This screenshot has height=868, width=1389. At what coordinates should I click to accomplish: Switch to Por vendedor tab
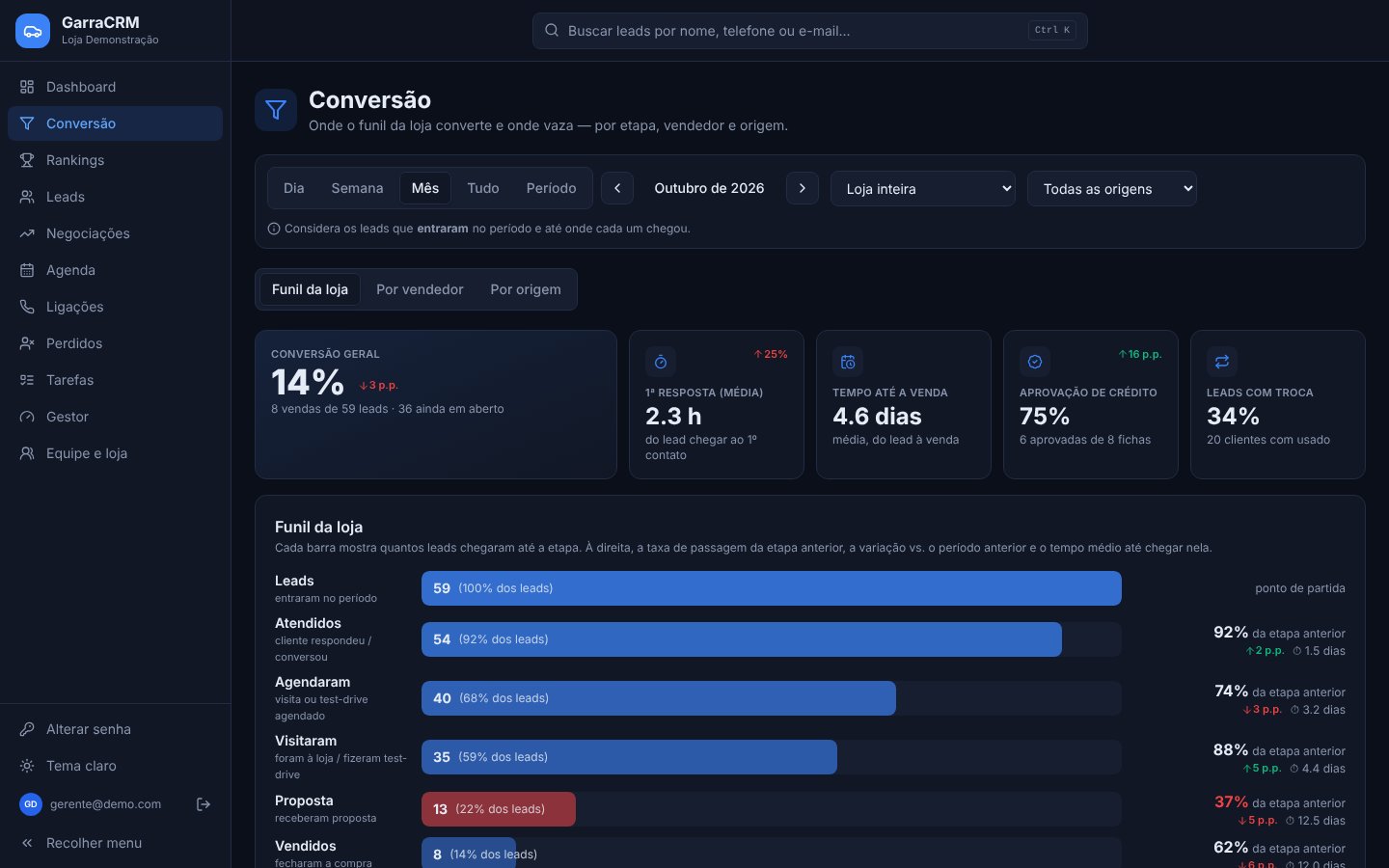[420, 289]
